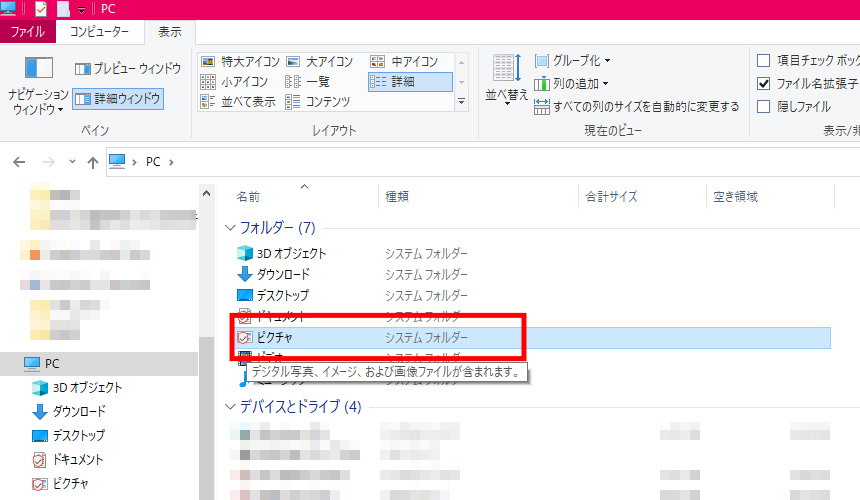Screen dimensions: 860x500
Task: Open the ファイル menu tab
Action: point(27,32)
